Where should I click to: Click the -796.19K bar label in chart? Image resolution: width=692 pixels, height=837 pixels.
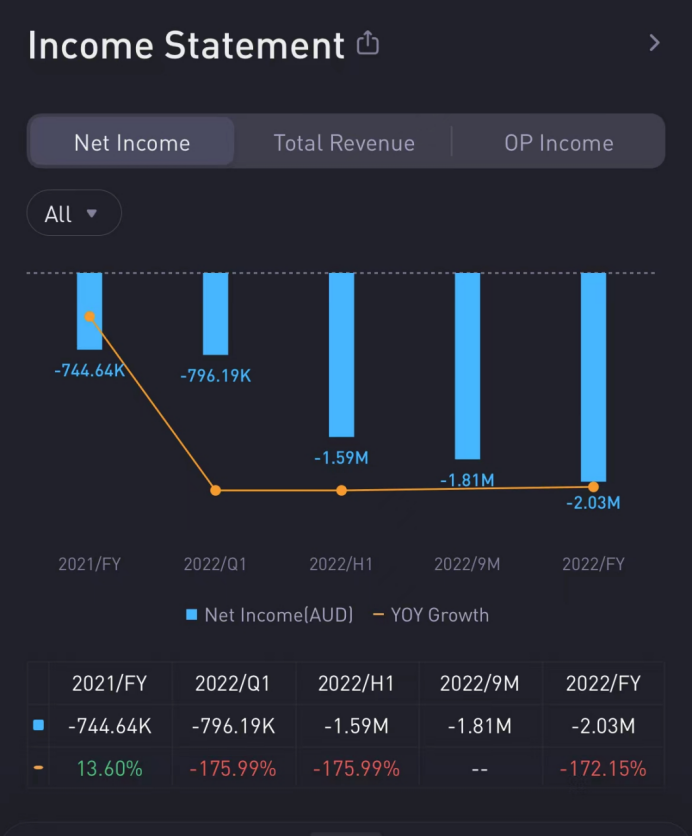(x=215, y=376)
